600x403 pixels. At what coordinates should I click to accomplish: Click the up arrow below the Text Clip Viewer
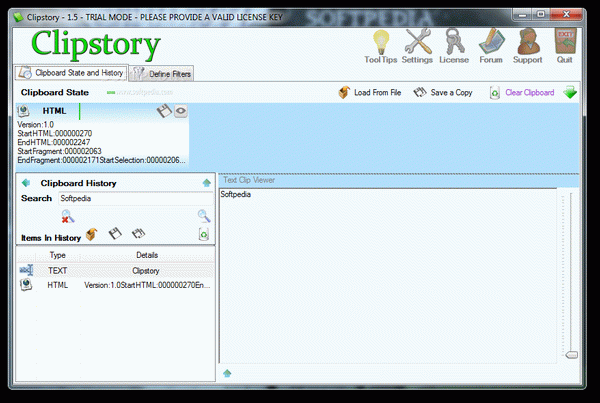[227, 373]
